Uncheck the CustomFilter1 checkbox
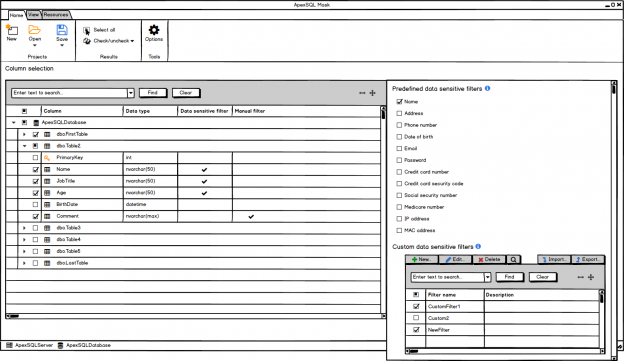The width and height of the screenshot is (624, 361). 416,306
